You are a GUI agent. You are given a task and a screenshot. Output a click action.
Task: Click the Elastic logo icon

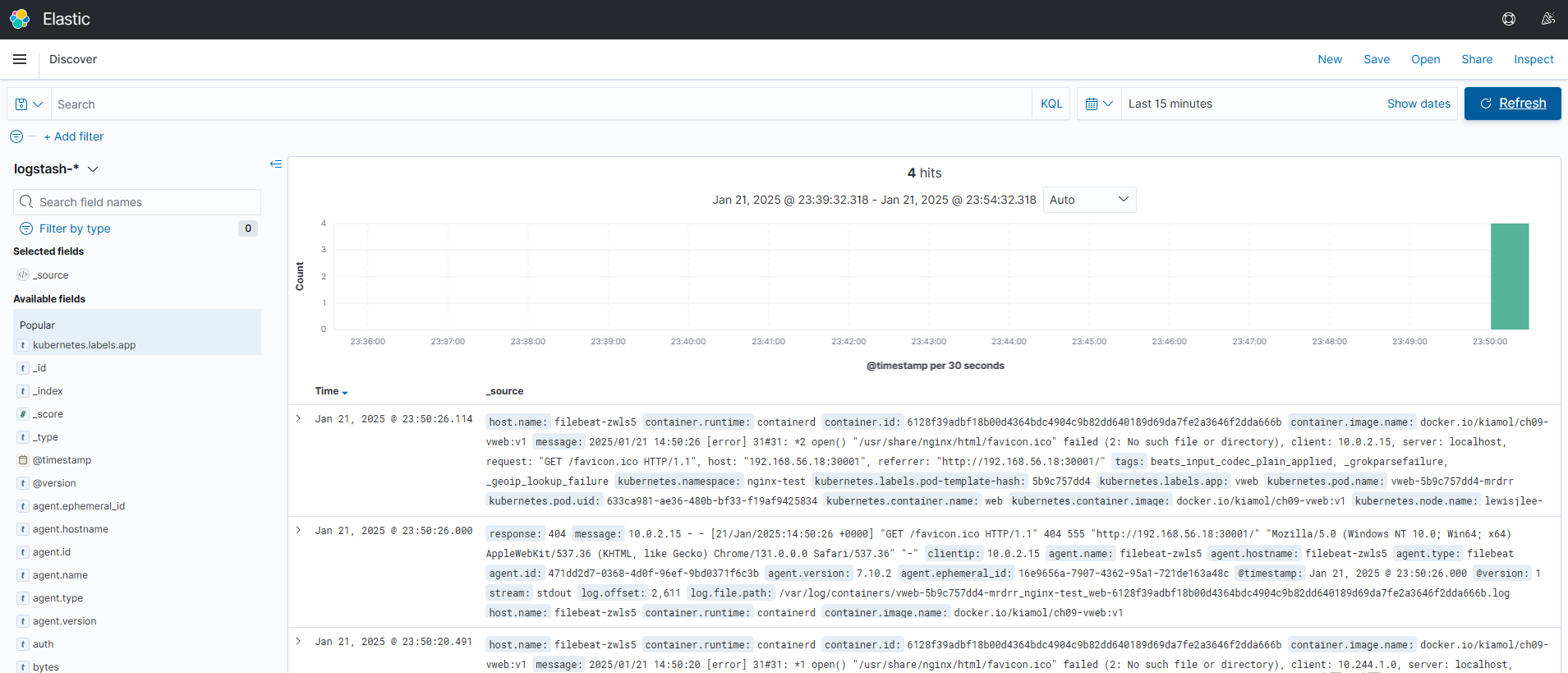(x=20, y=19)
